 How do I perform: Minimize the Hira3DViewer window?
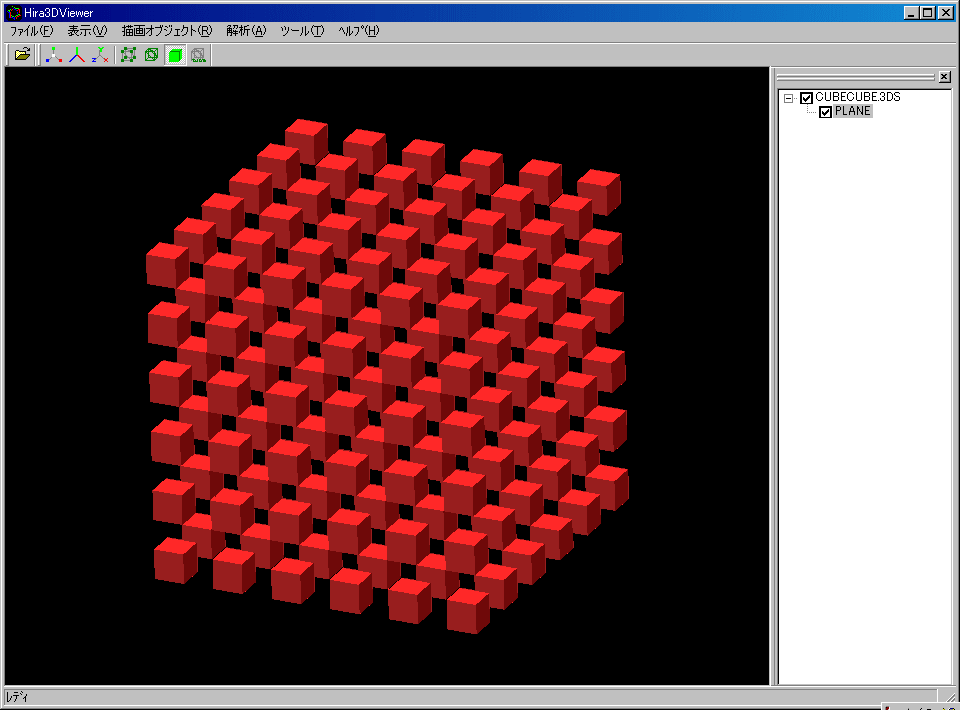(x=911, y=12)
